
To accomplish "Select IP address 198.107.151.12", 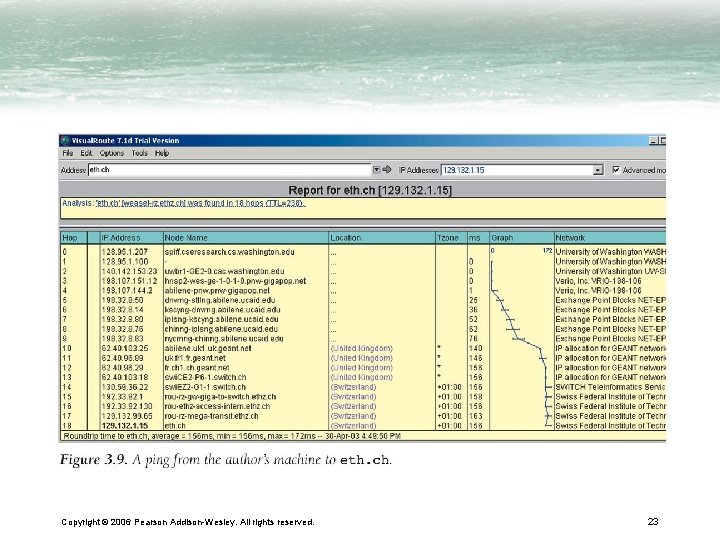I will 129,281.
